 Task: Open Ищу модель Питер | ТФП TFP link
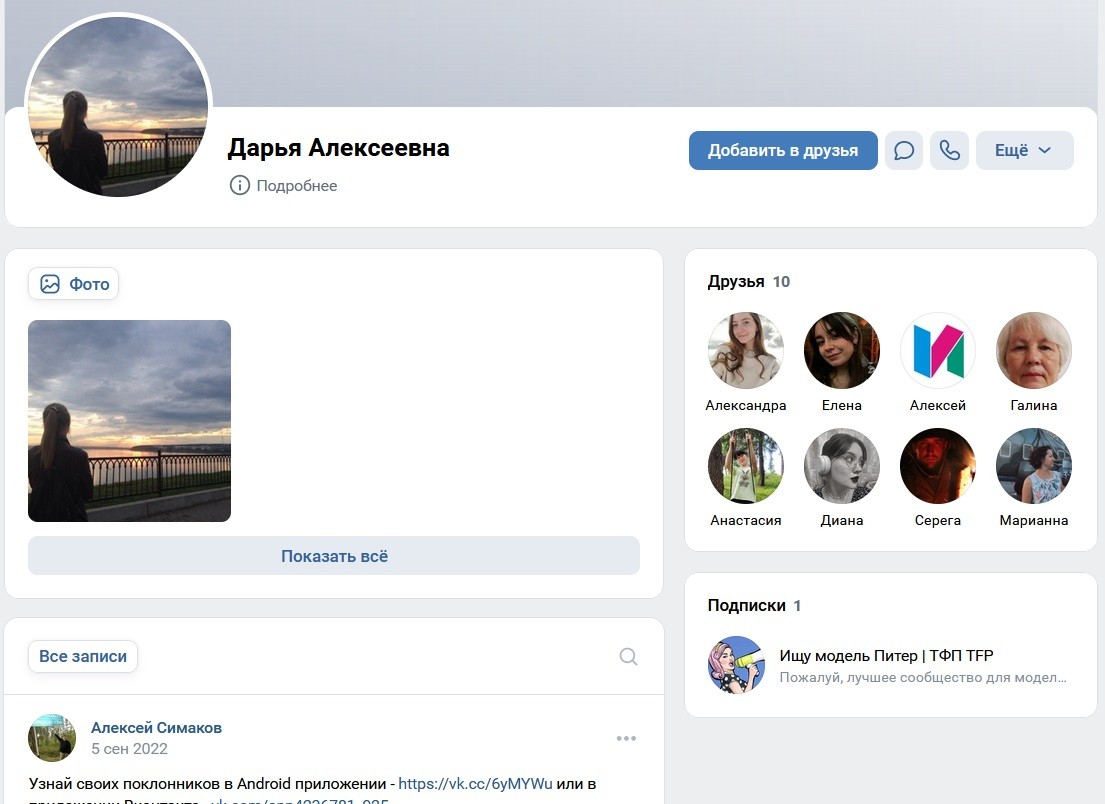(x=886, y=655)
